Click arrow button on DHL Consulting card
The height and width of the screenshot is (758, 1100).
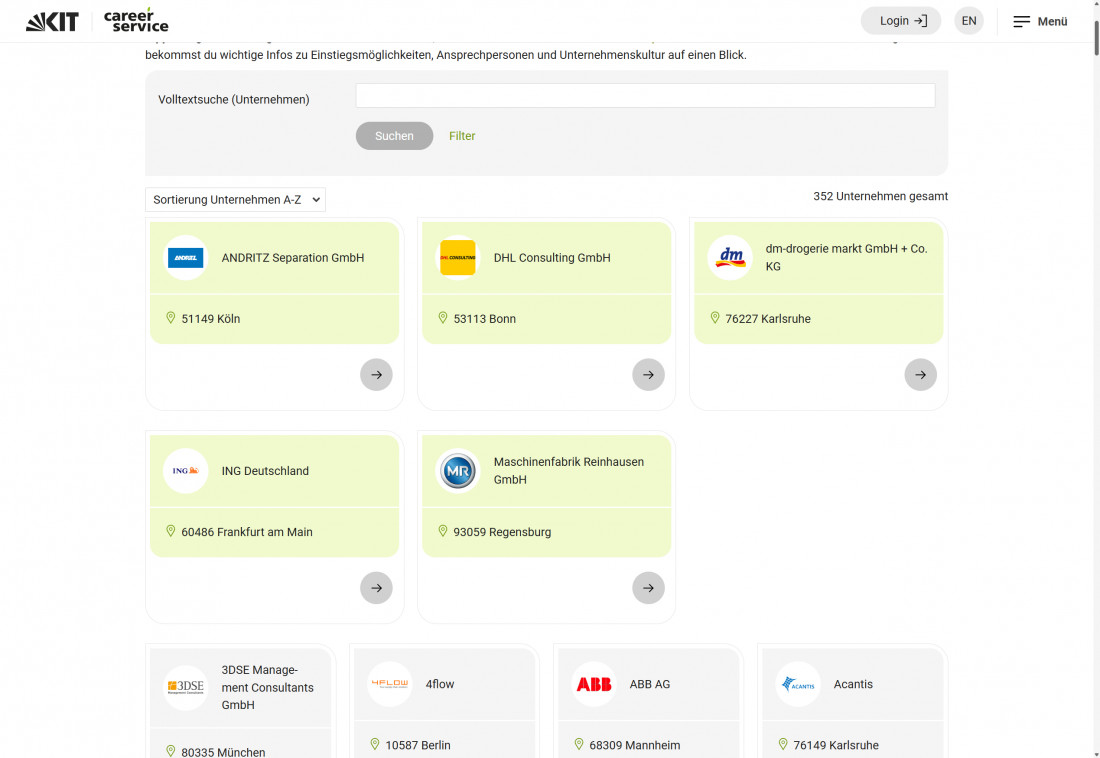point(648,375)
